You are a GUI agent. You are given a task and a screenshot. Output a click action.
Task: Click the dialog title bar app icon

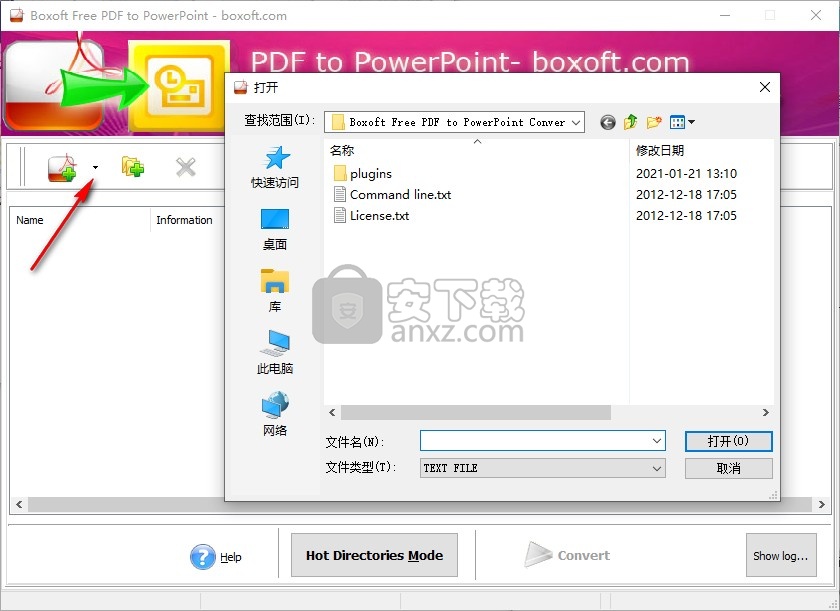pyautogui.click(x=241, y=87)
